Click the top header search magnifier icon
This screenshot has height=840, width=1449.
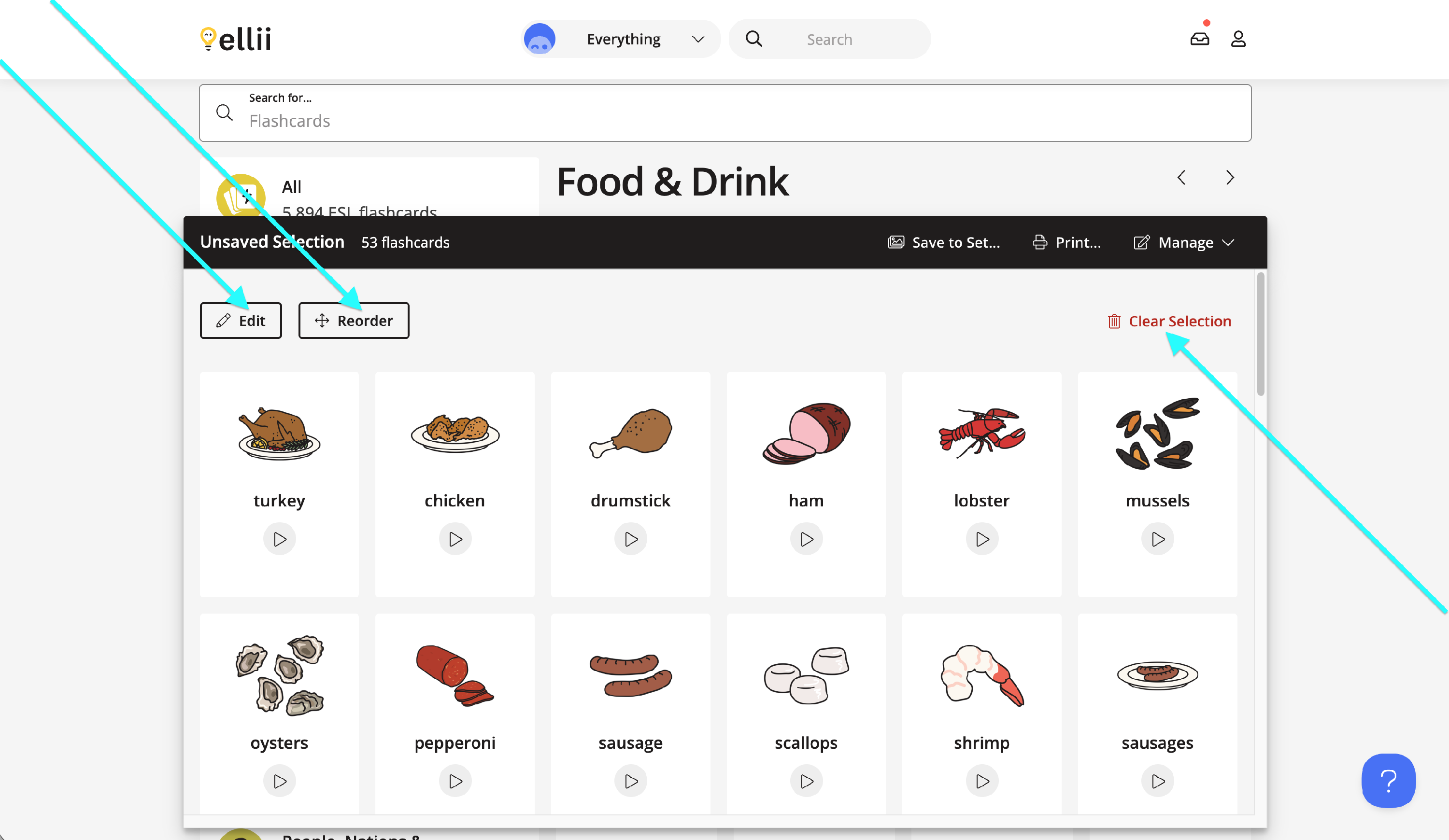754,39
